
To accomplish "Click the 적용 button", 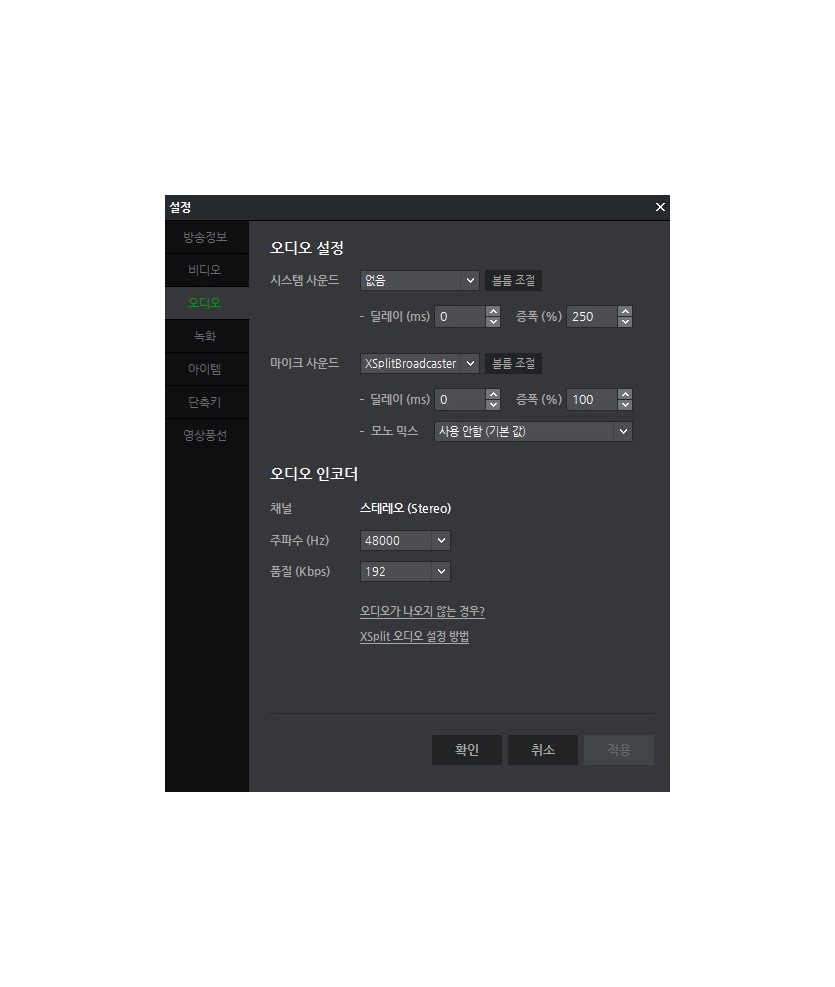I will [619, 750].
